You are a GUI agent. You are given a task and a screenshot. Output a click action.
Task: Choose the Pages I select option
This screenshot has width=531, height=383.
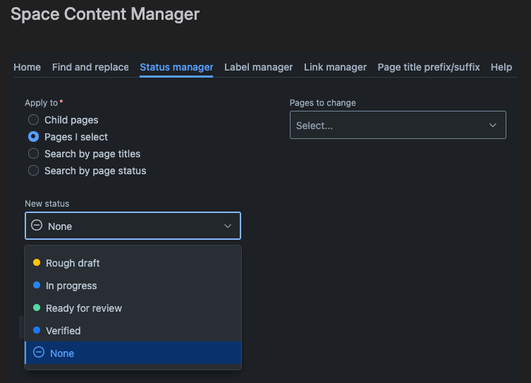coord(33,136)
